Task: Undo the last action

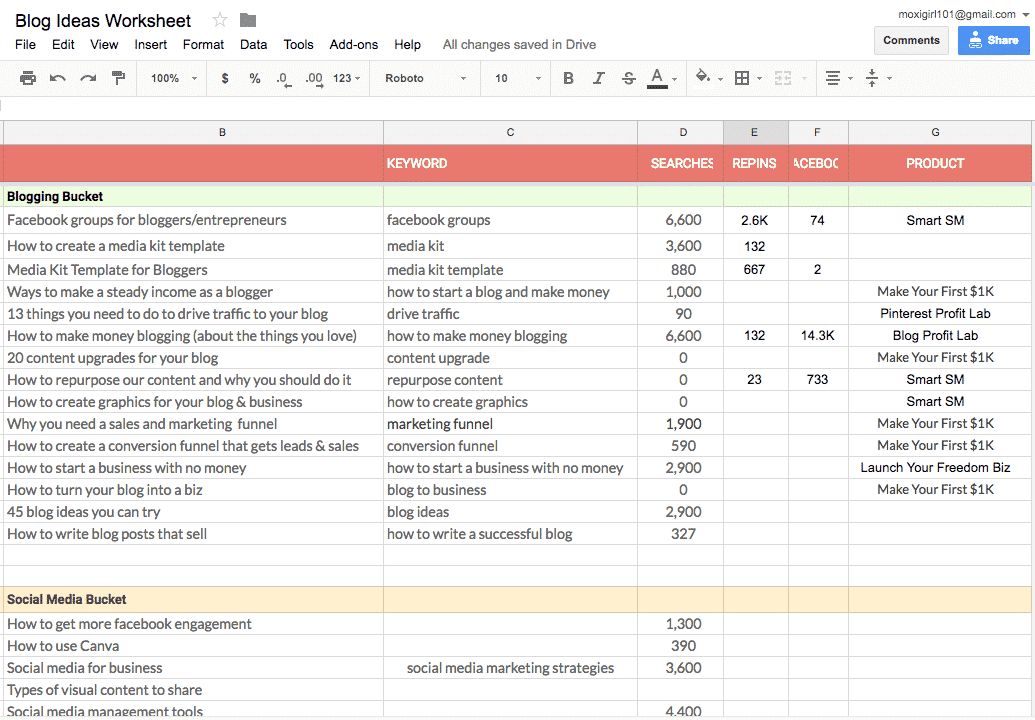Action: pyautogui.click(x=58, y=79)
